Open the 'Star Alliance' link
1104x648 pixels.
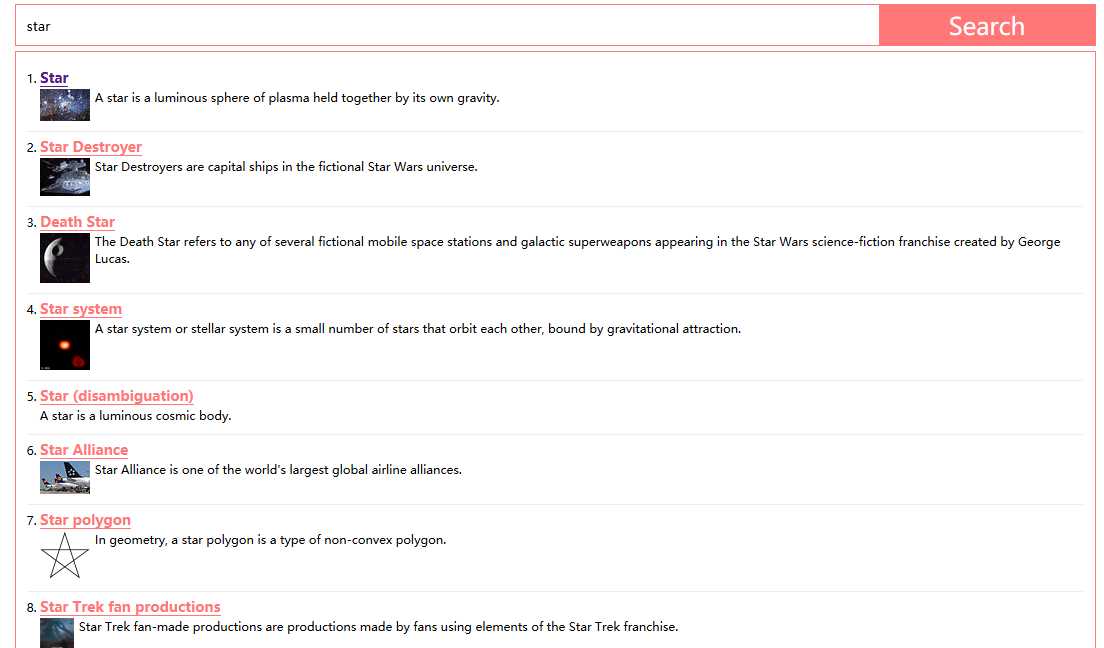pyautogui.click(x=84, y=450)
